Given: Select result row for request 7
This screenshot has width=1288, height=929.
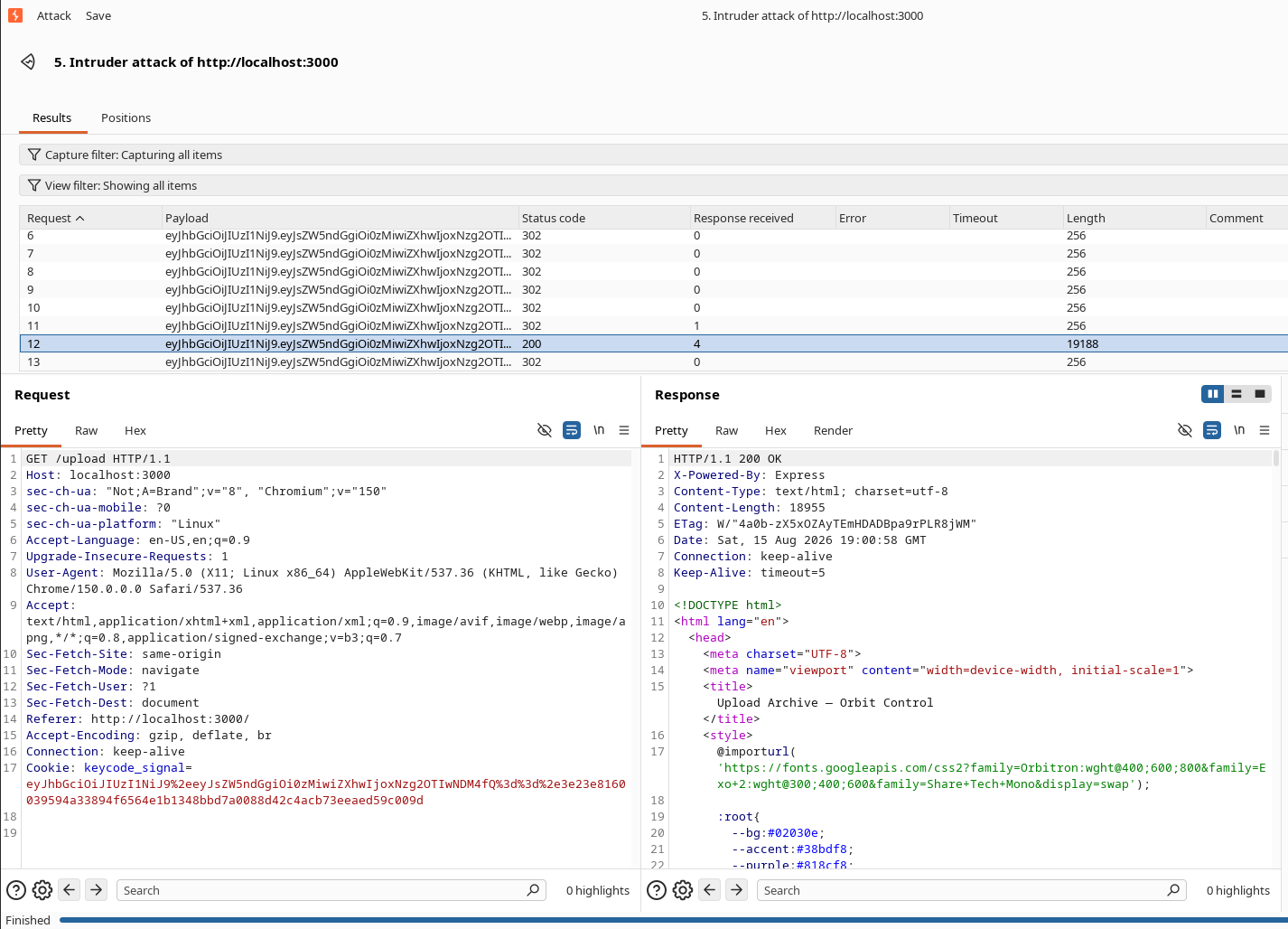Looking at the screenshot, I should [653, 254].
